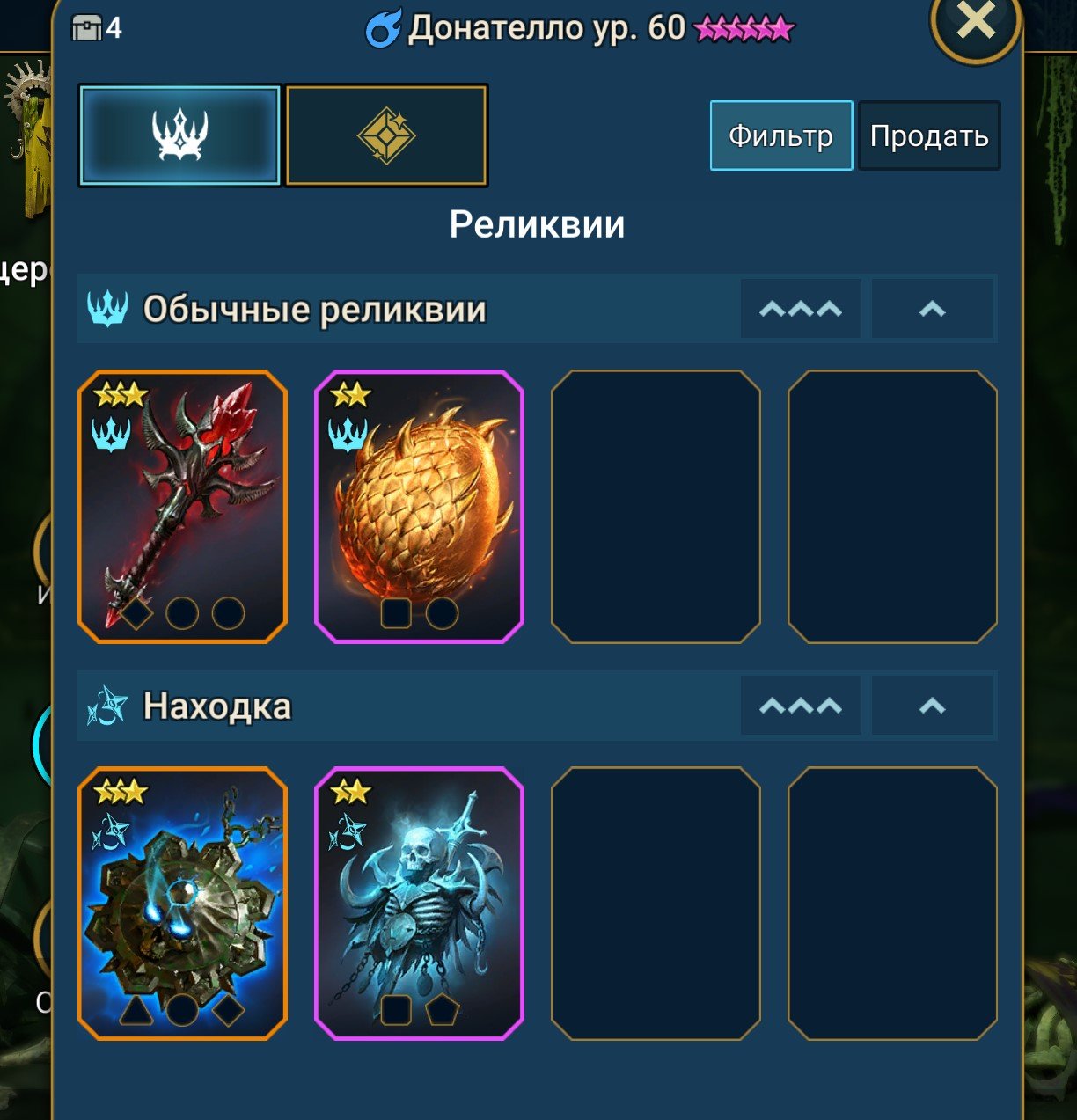Click blue affinity icon beside Донателло
This screenshot has width=1077, height=1120.
tap(384, 28)
